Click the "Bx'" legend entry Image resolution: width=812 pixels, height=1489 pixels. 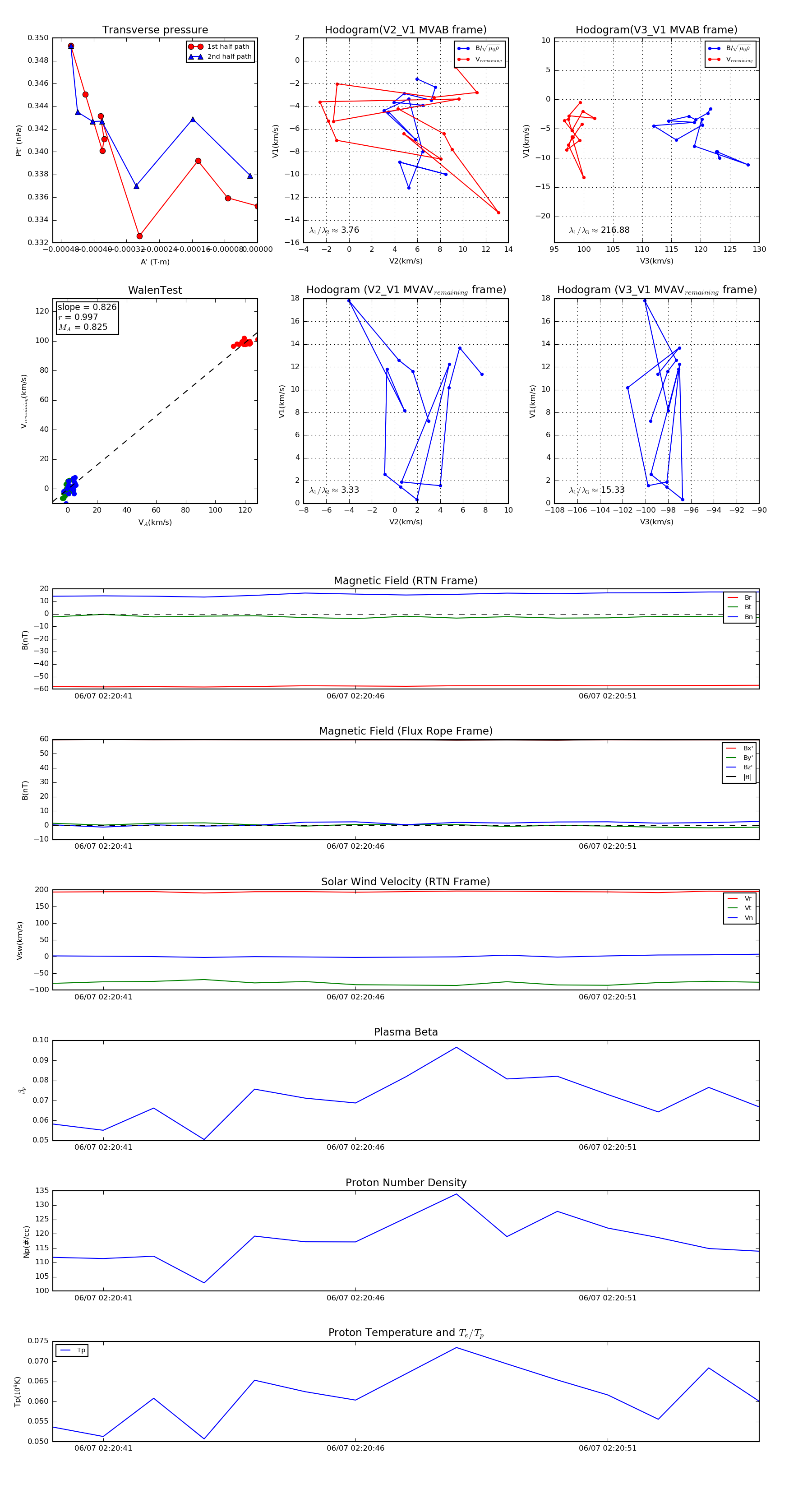tap(739, 748)
